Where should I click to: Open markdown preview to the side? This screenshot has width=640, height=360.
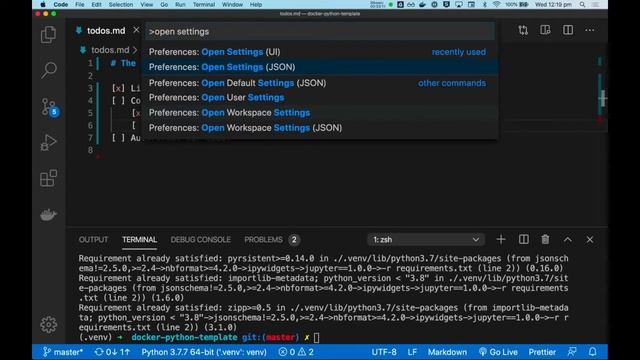[545, 30]
